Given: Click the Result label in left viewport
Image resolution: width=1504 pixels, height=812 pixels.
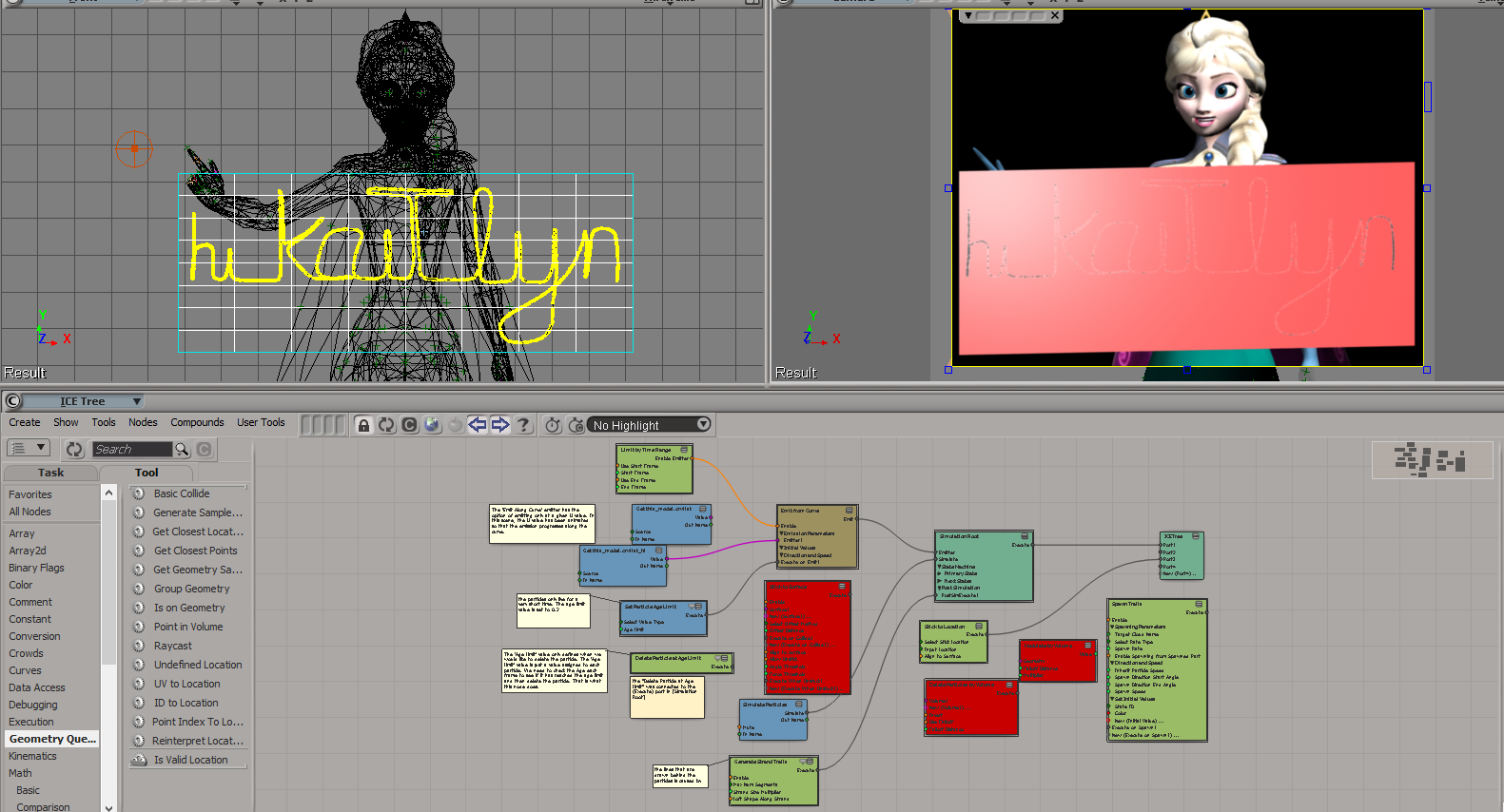Looking at the screenshot, I should coord(25,373).
